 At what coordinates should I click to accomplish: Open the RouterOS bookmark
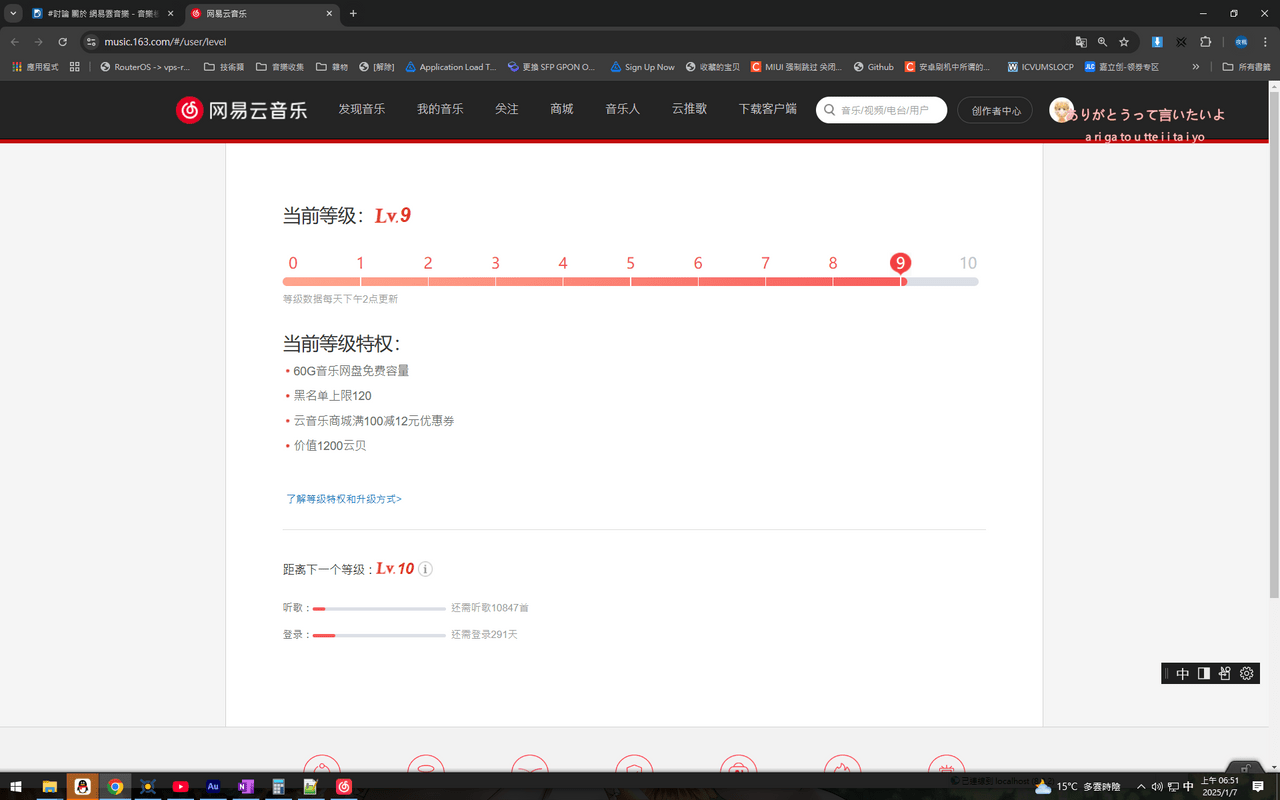click(145, 67)
